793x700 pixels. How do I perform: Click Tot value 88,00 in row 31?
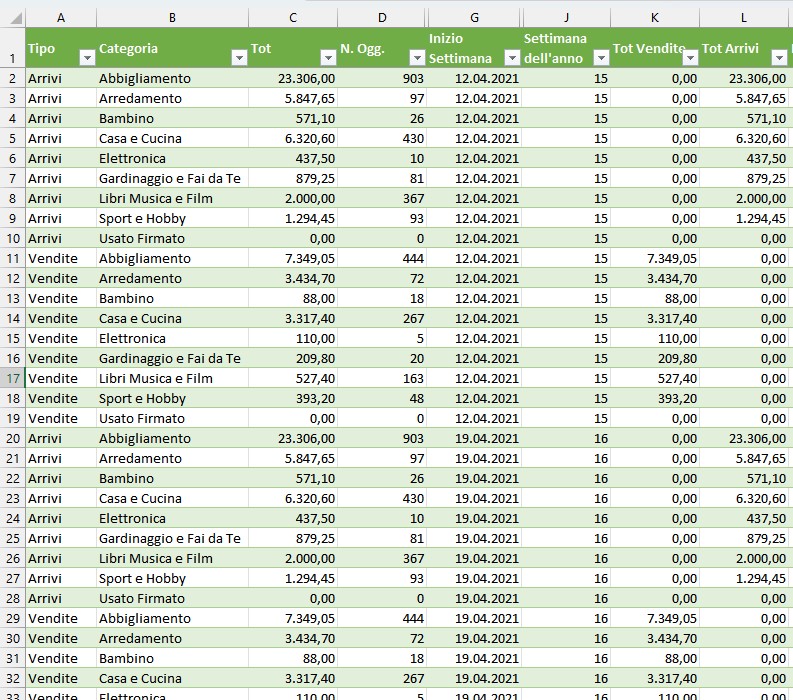(293, 658)
